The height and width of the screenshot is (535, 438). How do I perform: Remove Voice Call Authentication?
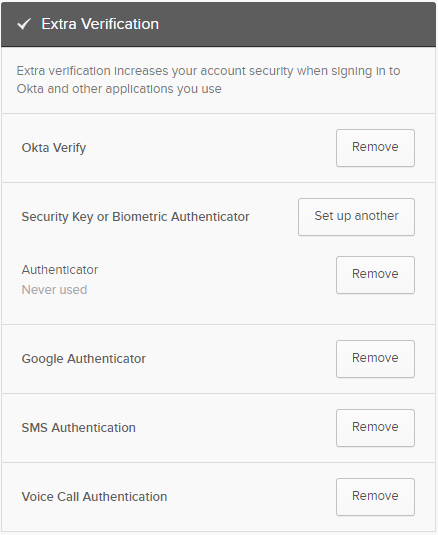pos(375,497)
